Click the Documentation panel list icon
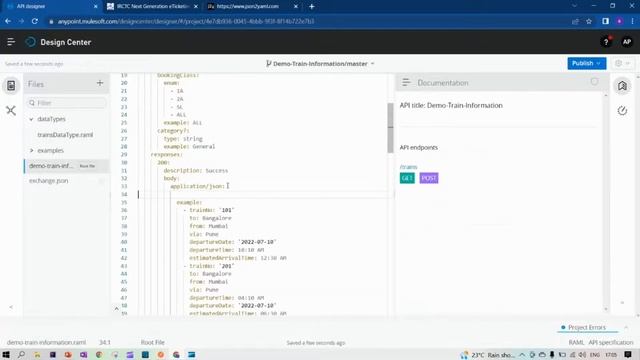640x360 pixels. [x=406, y=82]
